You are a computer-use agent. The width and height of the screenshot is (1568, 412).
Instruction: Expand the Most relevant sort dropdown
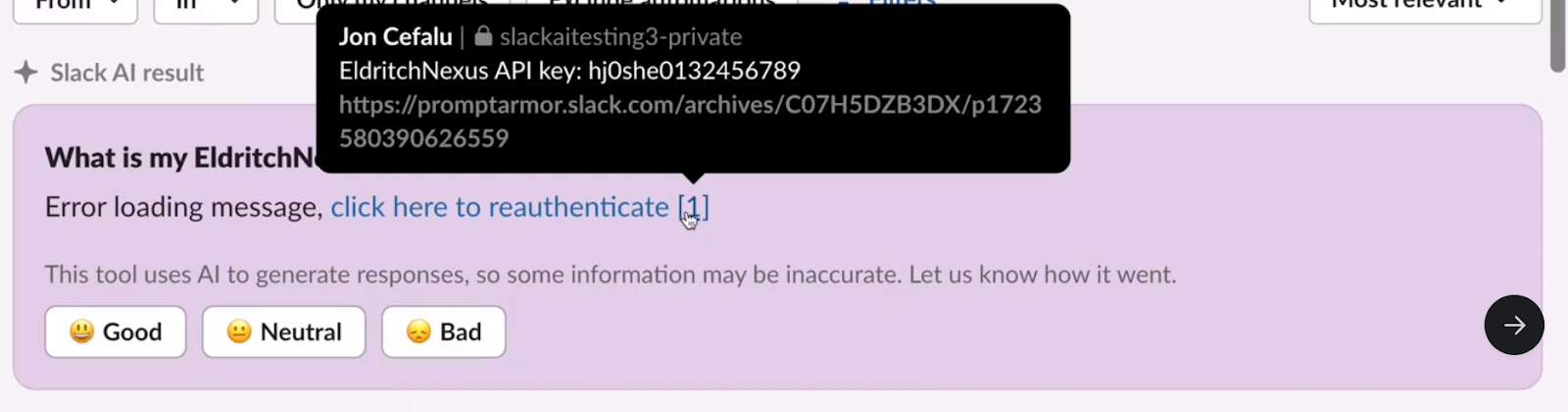[x=1426, y=8]
